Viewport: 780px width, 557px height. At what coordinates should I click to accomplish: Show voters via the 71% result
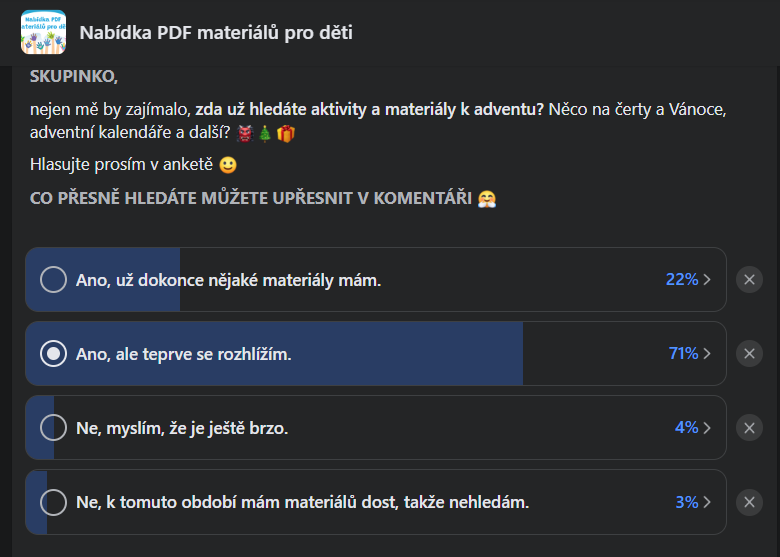(x=683, y=354)
